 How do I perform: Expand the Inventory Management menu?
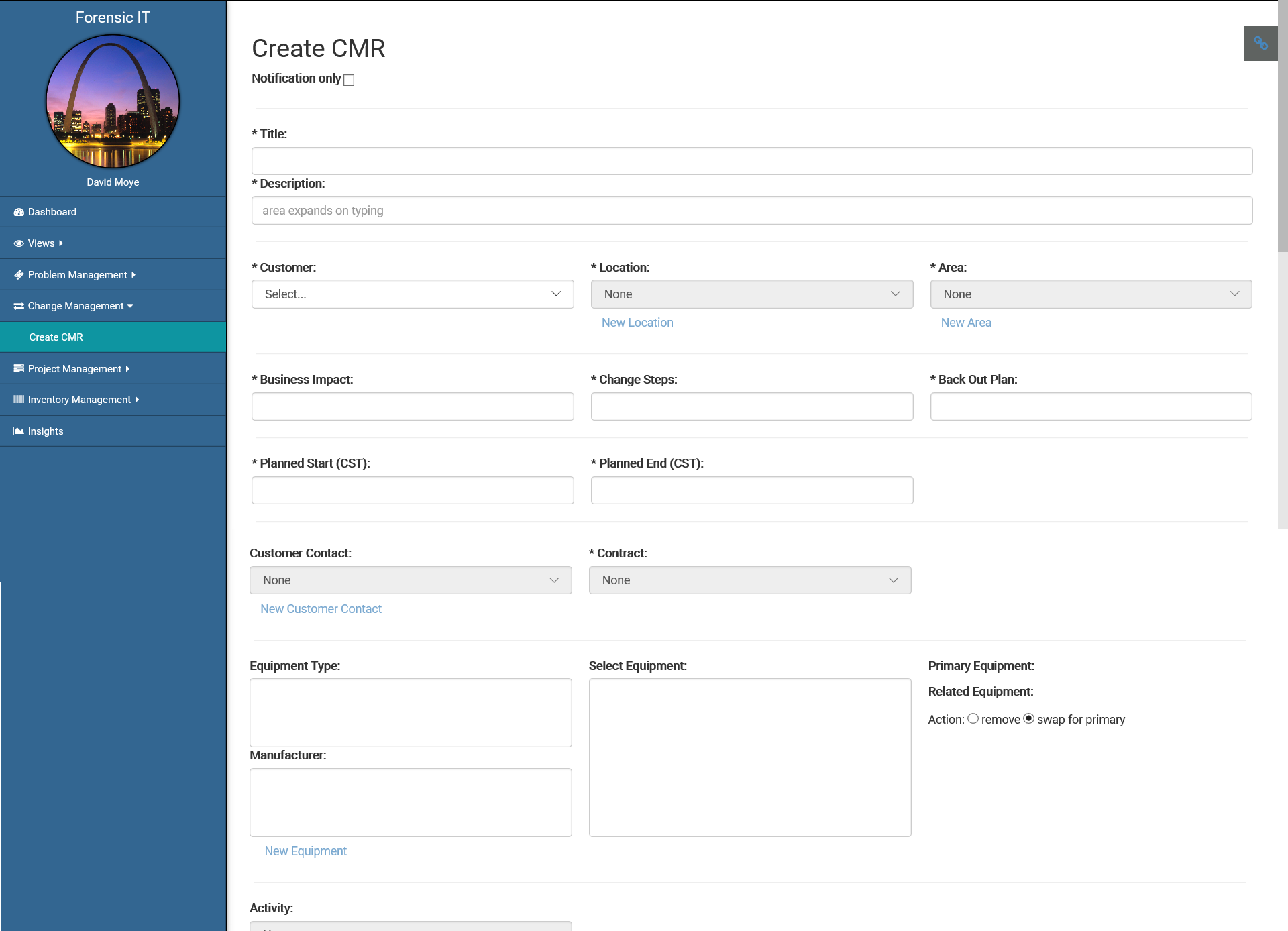pos(79,400)
